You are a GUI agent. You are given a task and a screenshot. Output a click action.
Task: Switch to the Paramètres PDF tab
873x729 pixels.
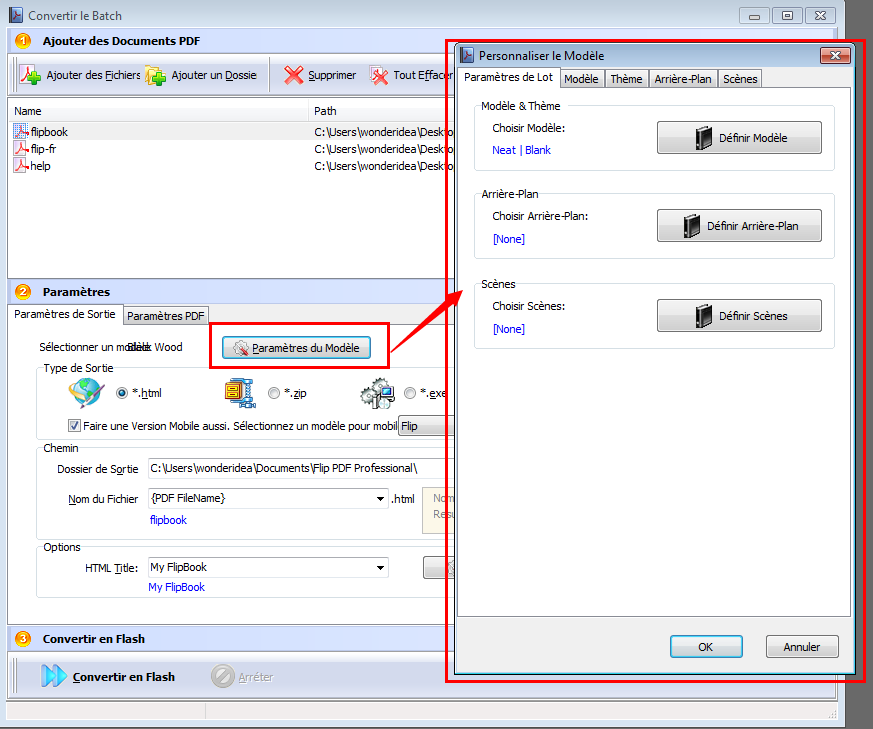165,316
